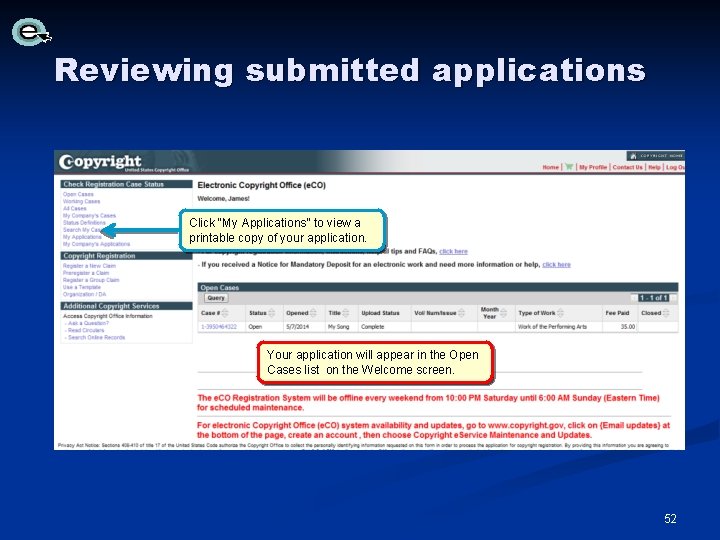Open Contact Us in top navigation
The width and height of the screenshot is (720, 540).
(627, 167)
